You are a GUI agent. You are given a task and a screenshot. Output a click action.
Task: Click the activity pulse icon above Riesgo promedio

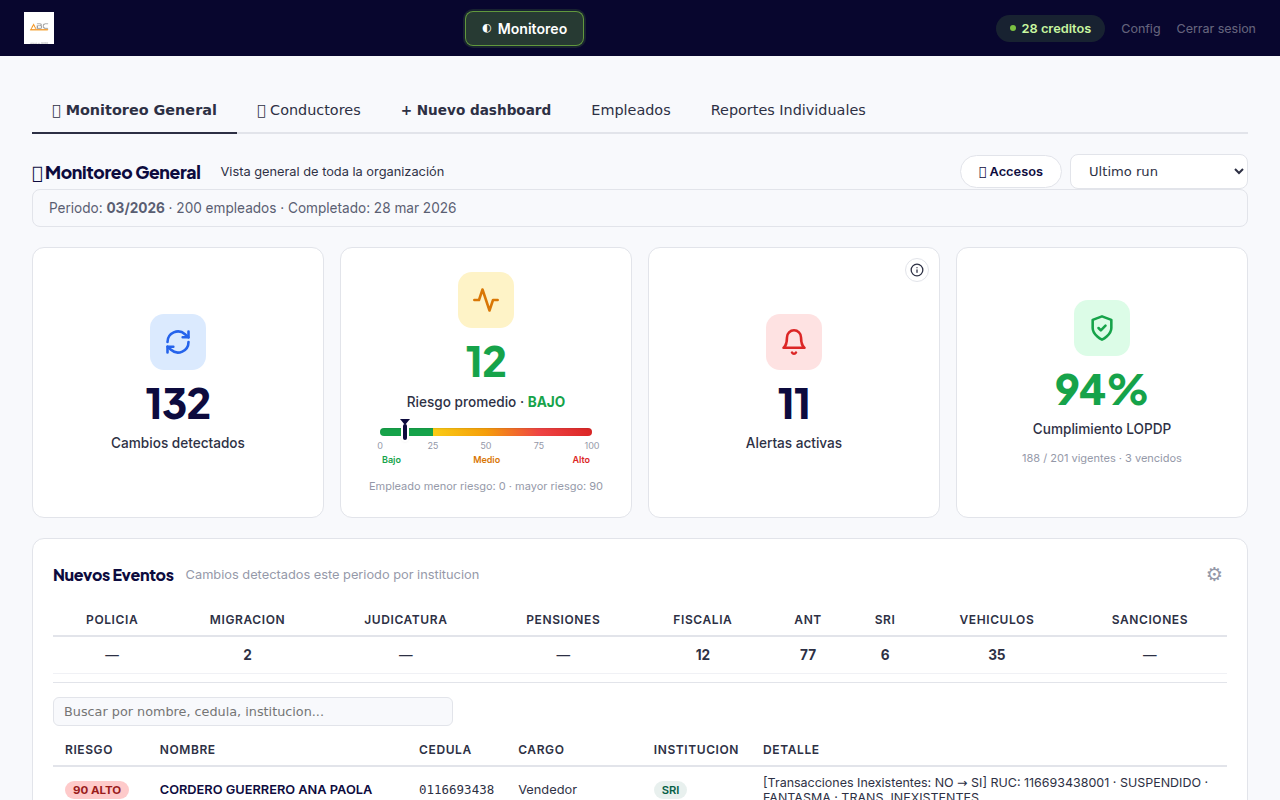point(485,299)
